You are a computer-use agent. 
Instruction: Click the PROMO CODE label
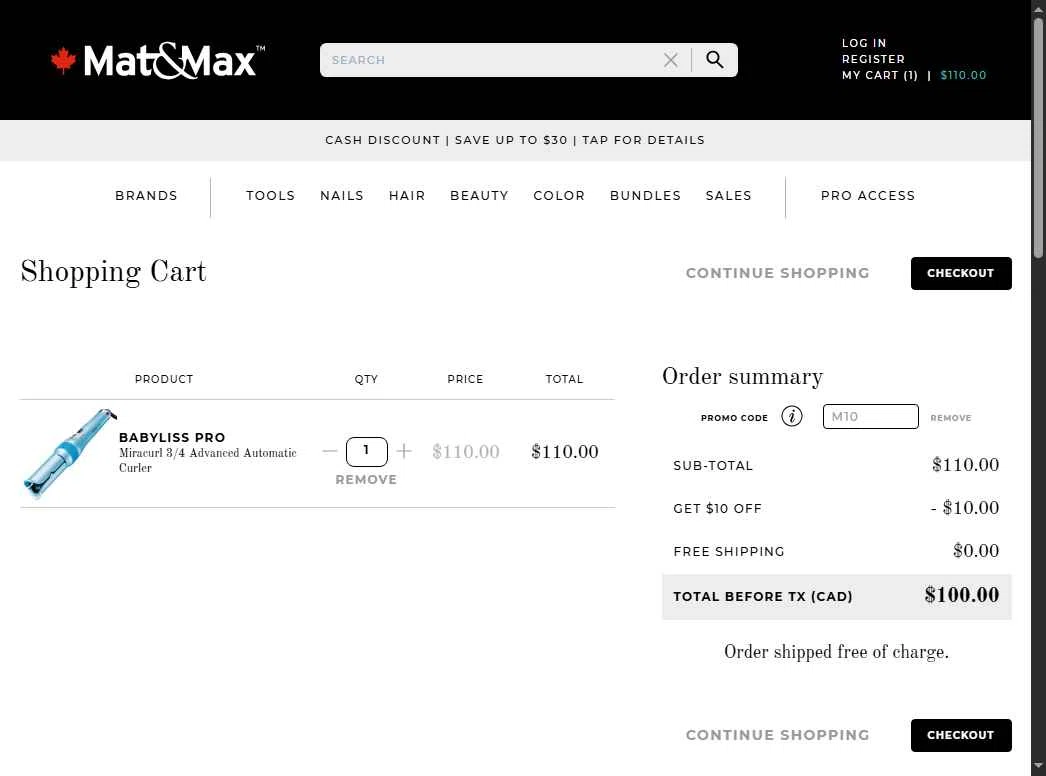(x=734, y=418)
